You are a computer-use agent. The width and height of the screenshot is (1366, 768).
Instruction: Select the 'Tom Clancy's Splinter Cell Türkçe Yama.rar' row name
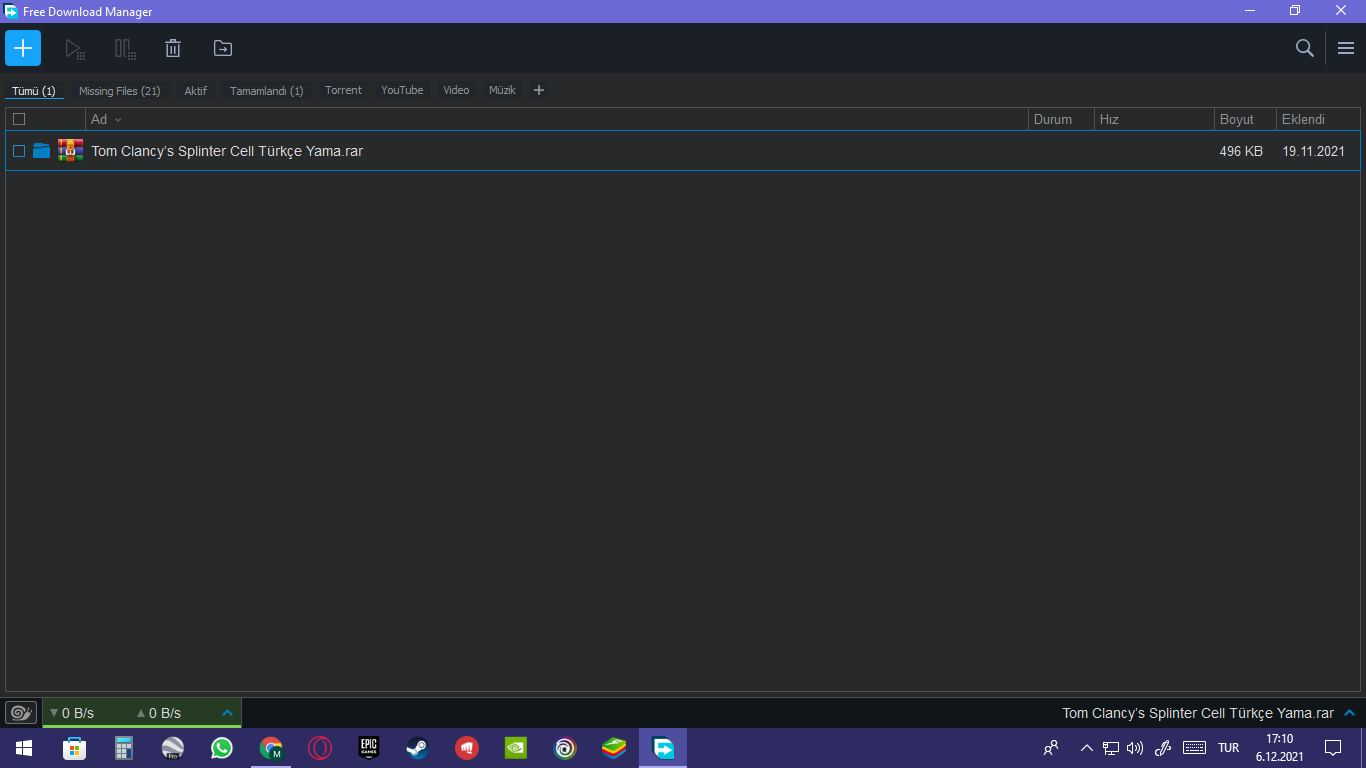point(227,151)
